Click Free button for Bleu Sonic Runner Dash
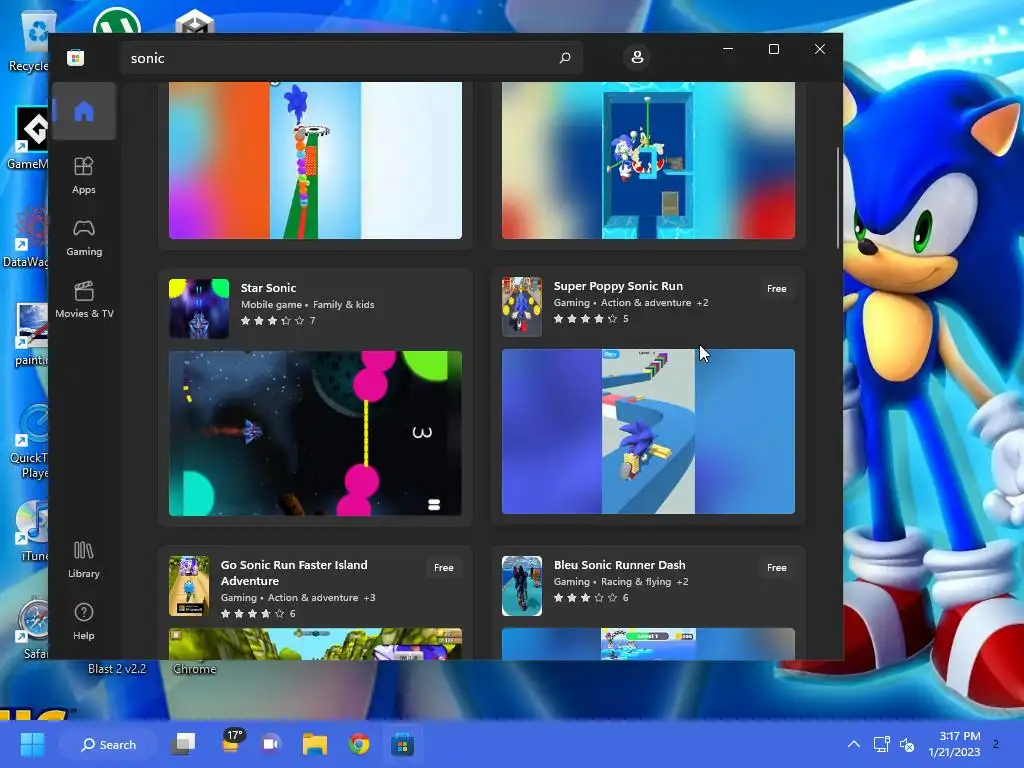Viewport: 1024px width, 768px height. click(776, 568)
